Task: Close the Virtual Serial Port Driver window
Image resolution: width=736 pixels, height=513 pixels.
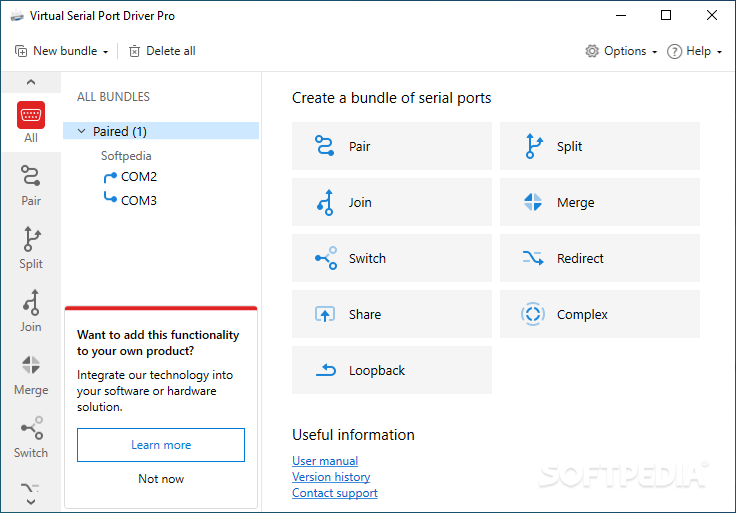Action: (x=712, y=15)
